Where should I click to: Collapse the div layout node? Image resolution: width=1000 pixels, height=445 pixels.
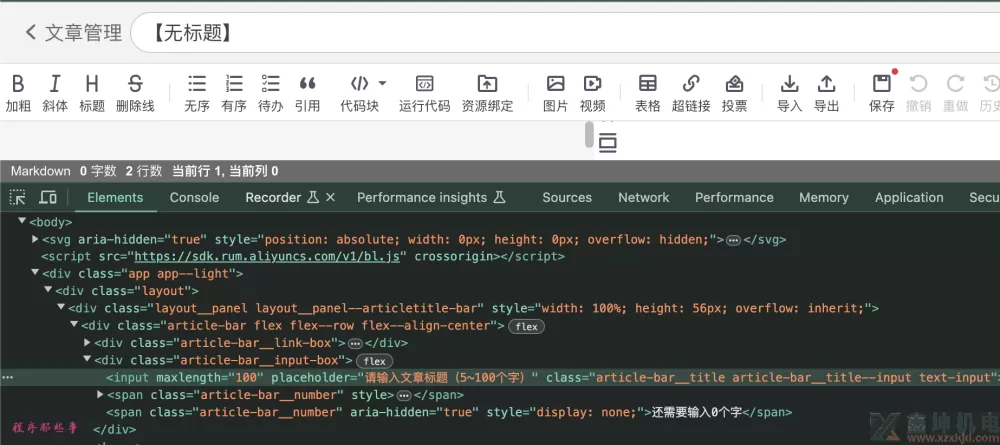click(x=48, y=290)
